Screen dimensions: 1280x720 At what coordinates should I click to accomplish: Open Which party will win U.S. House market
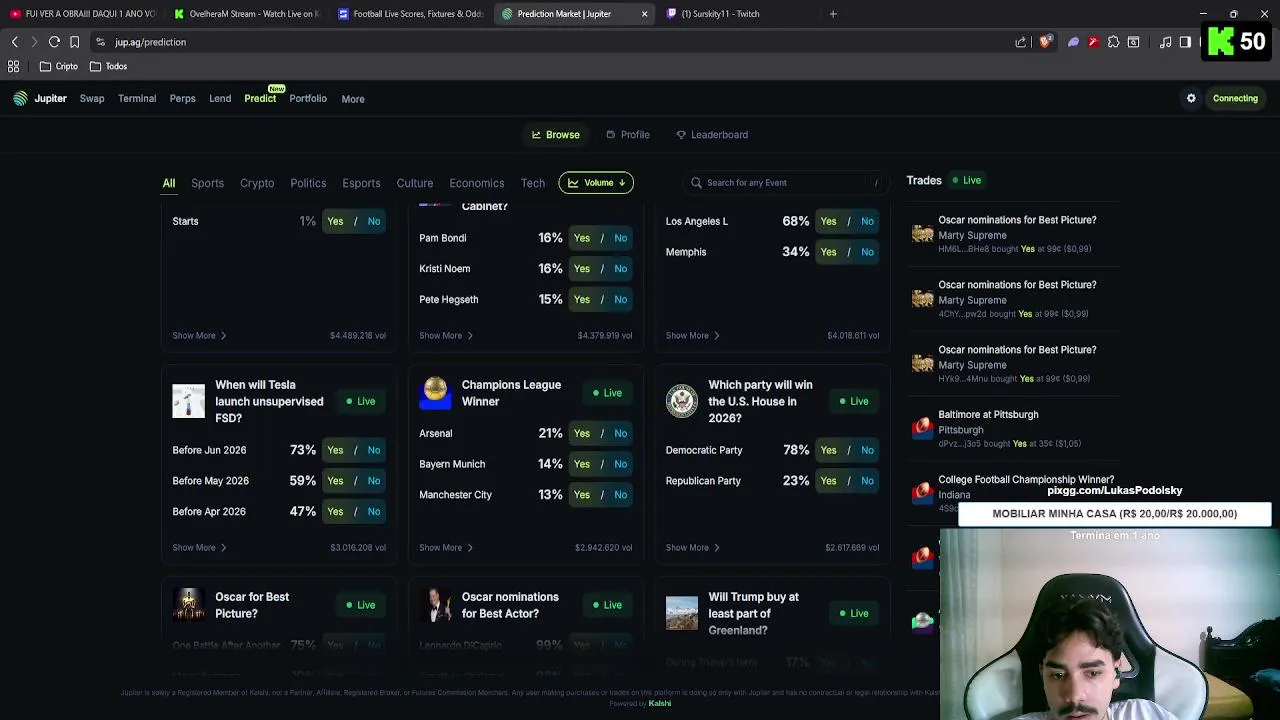tap(760, 401)
